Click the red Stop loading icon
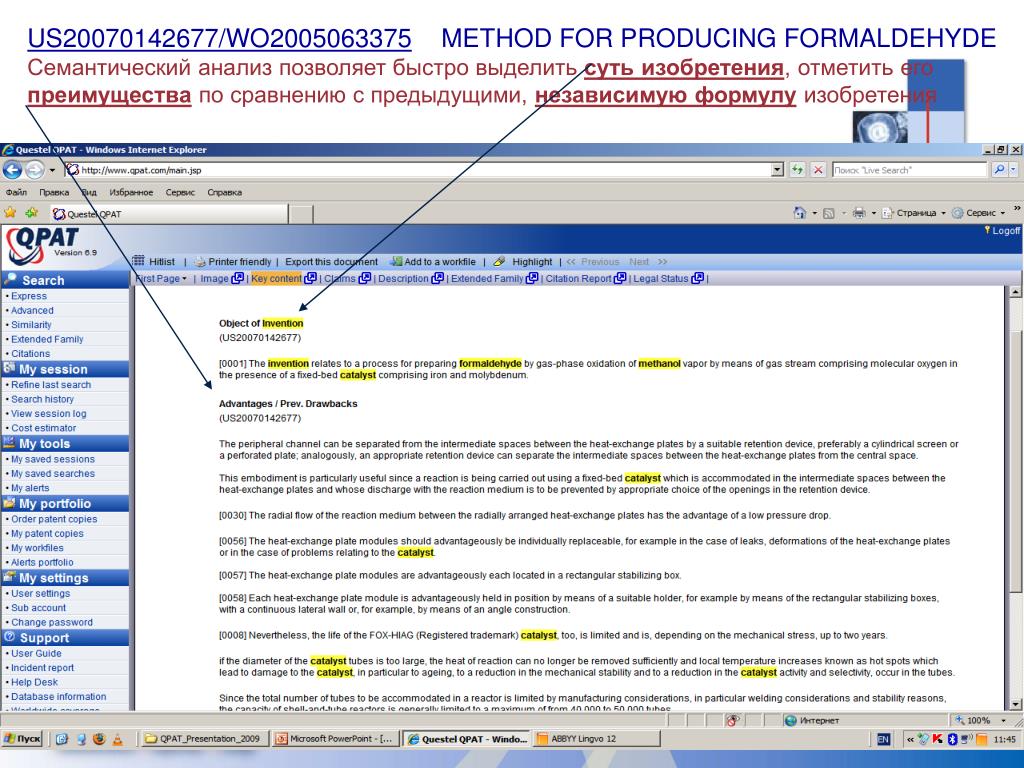1024x768 pixels. pyautogui.click(x=818, y=170)
